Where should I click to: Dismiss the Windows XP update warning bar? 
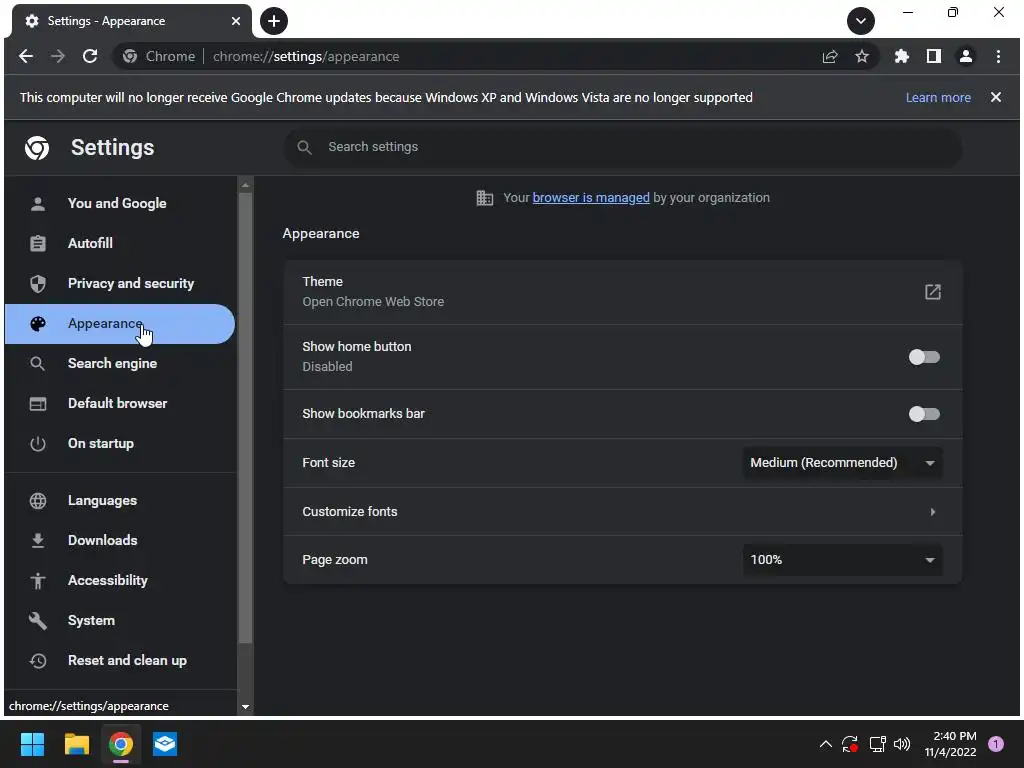click(995, 97)
